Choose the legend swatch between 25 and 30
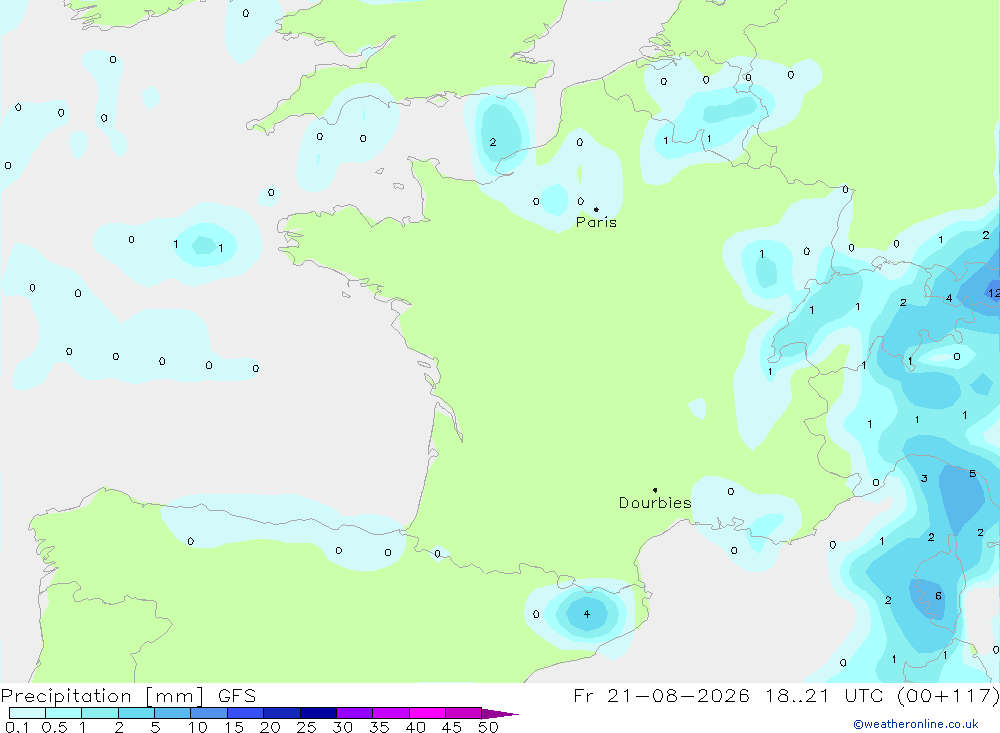 pyautogui.click(x=318, y=713)
